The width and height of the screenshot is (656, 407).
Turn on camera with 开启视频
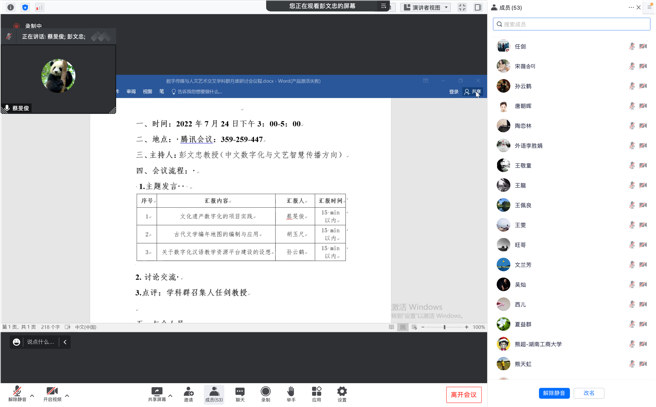(52, 392)
